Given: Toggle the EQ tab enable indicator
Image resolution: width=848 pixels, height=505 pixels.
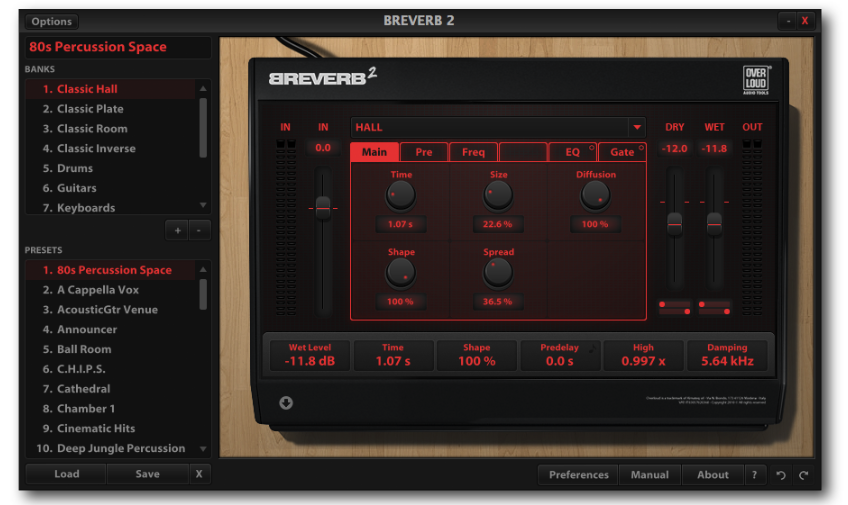Looking at the screenshot, I should [591, 147].
